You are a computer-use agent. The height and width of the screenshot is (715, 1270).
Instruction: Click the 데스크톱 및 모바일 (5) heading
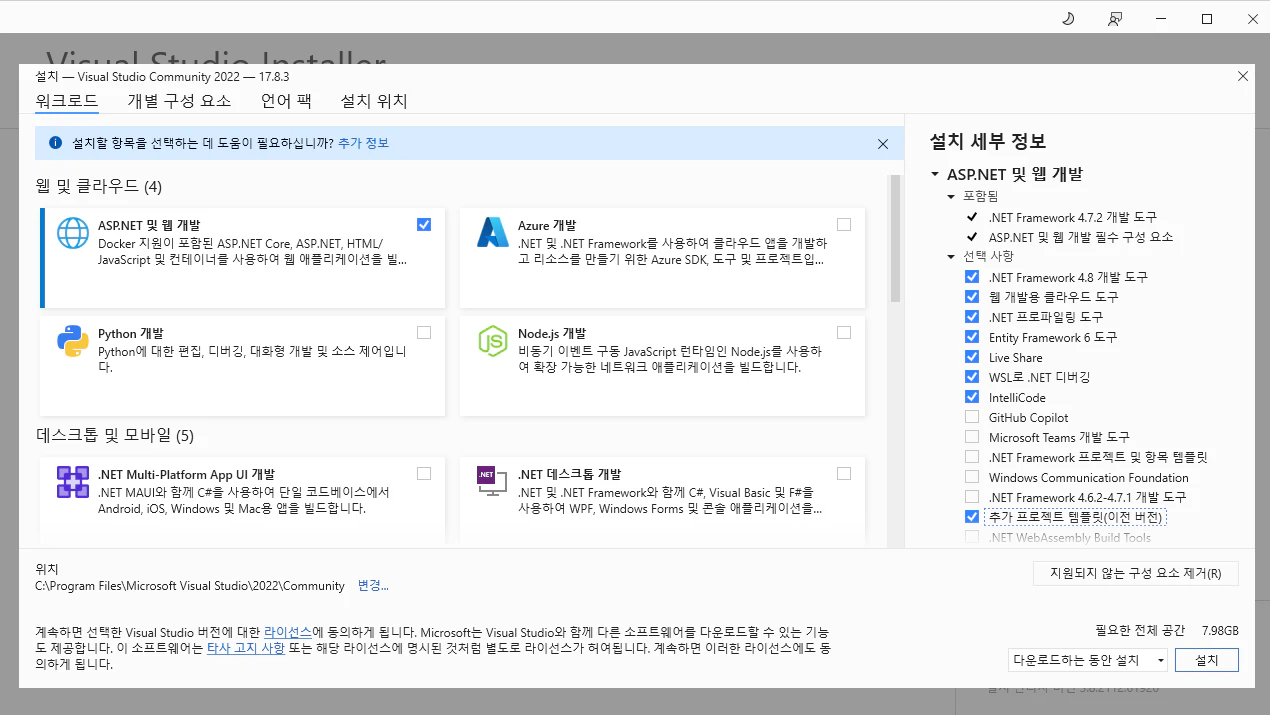[114, 435]
